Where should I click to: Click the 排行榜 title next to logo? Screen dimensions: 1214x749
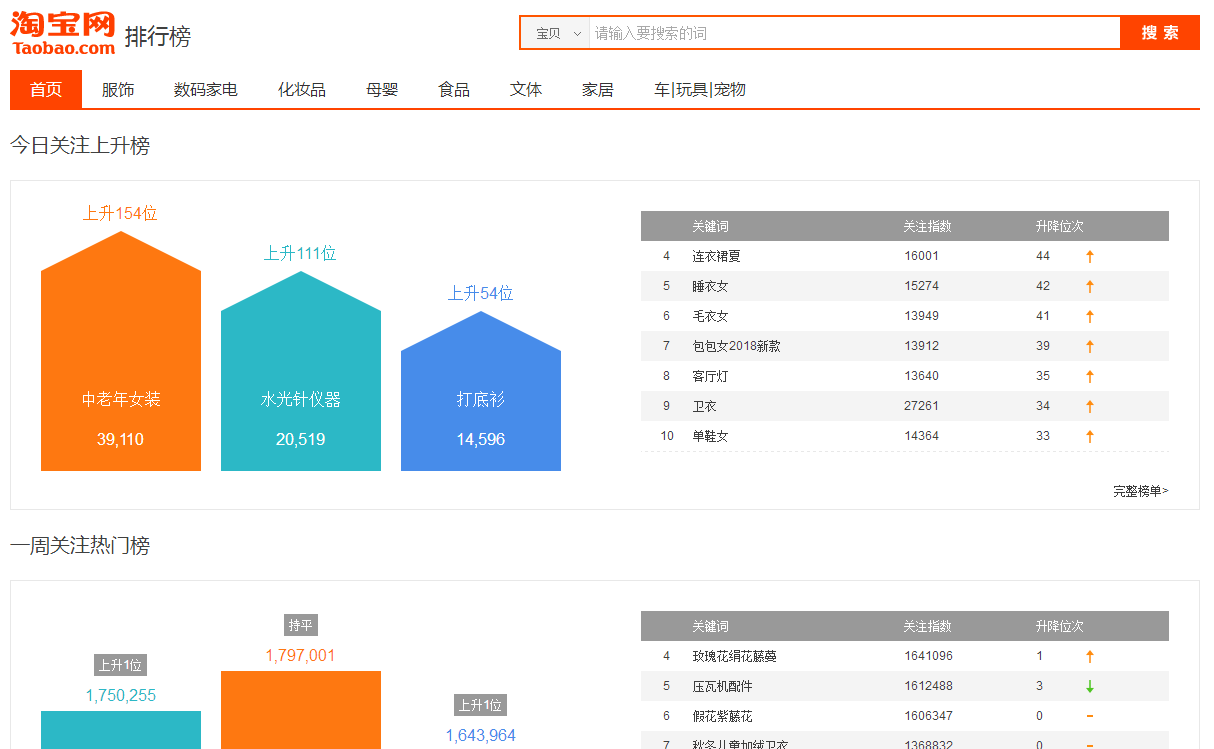[158, 37]
